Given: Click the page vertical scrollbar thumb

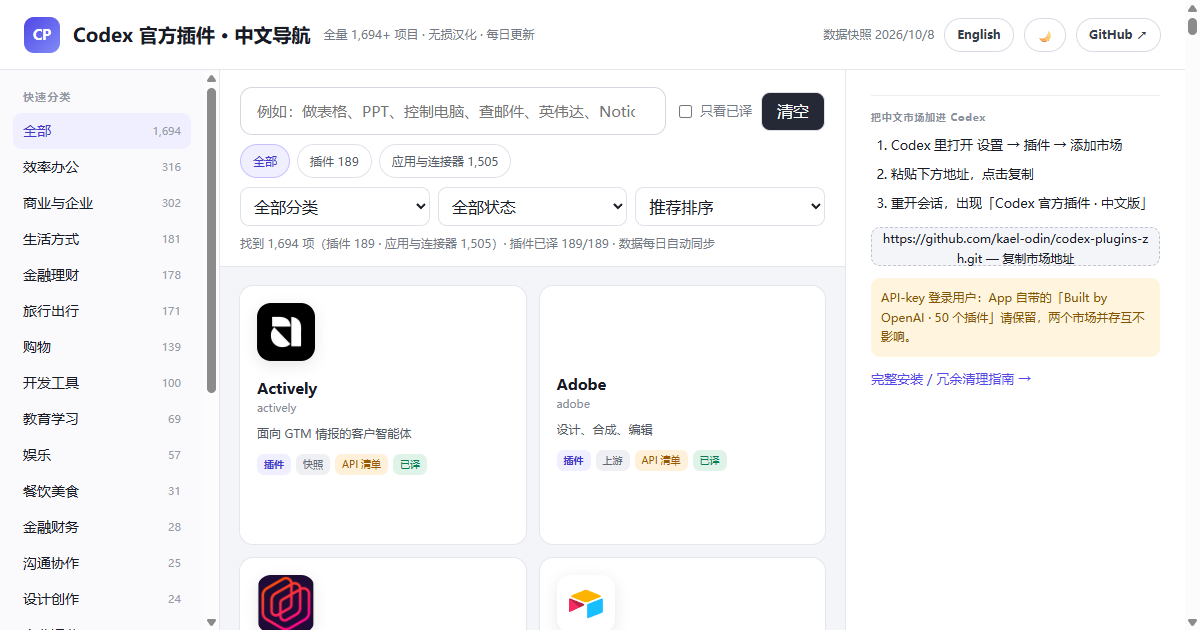Looking at the screenshot, I should point(1192,27).
